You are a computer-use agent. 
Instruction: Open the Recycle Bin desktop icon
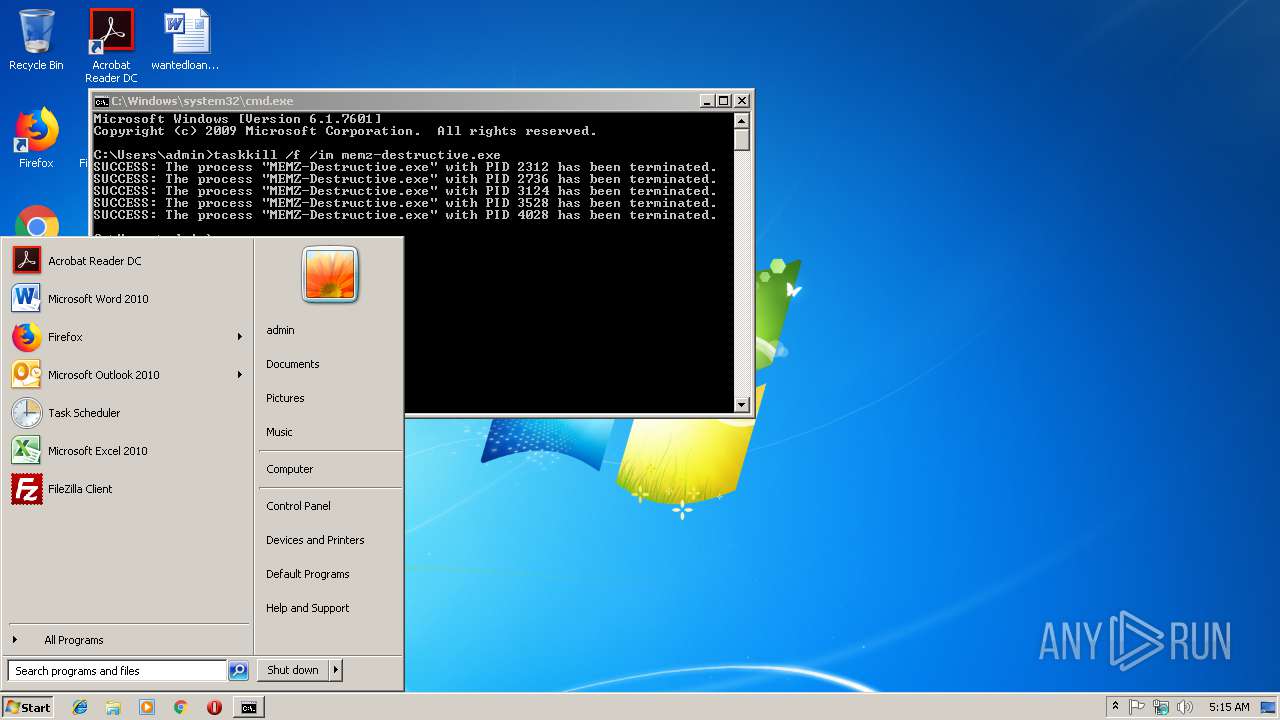(36, 41)
